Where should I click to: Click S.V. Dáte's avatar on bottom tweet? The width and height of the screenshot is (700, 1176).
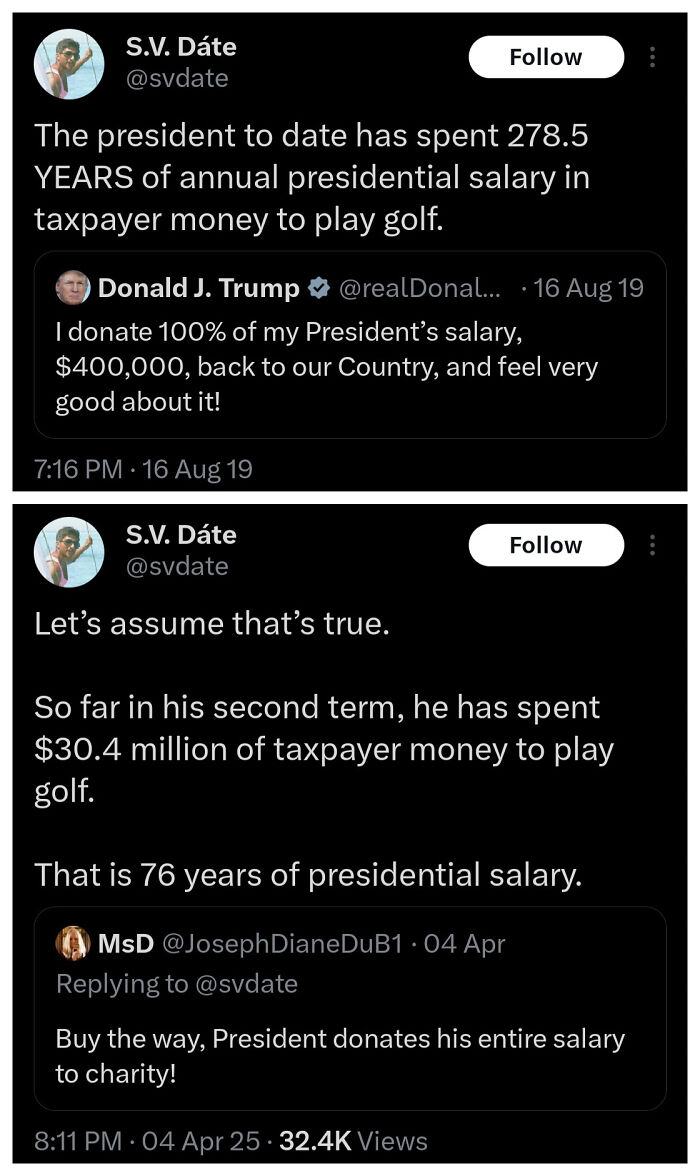tap(69, 552)
